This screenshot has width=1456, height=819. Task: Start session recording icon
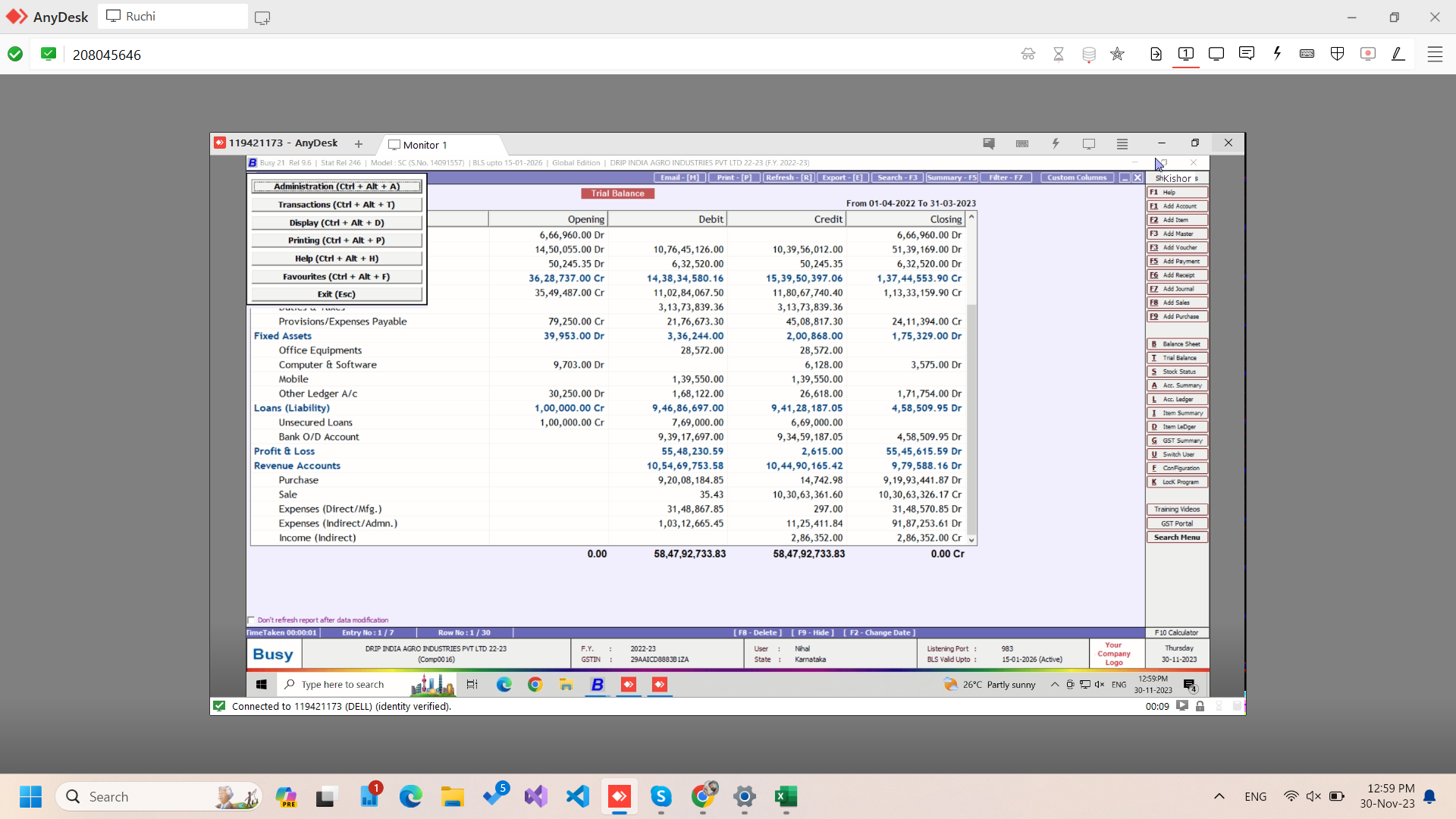pos(1367,54)
